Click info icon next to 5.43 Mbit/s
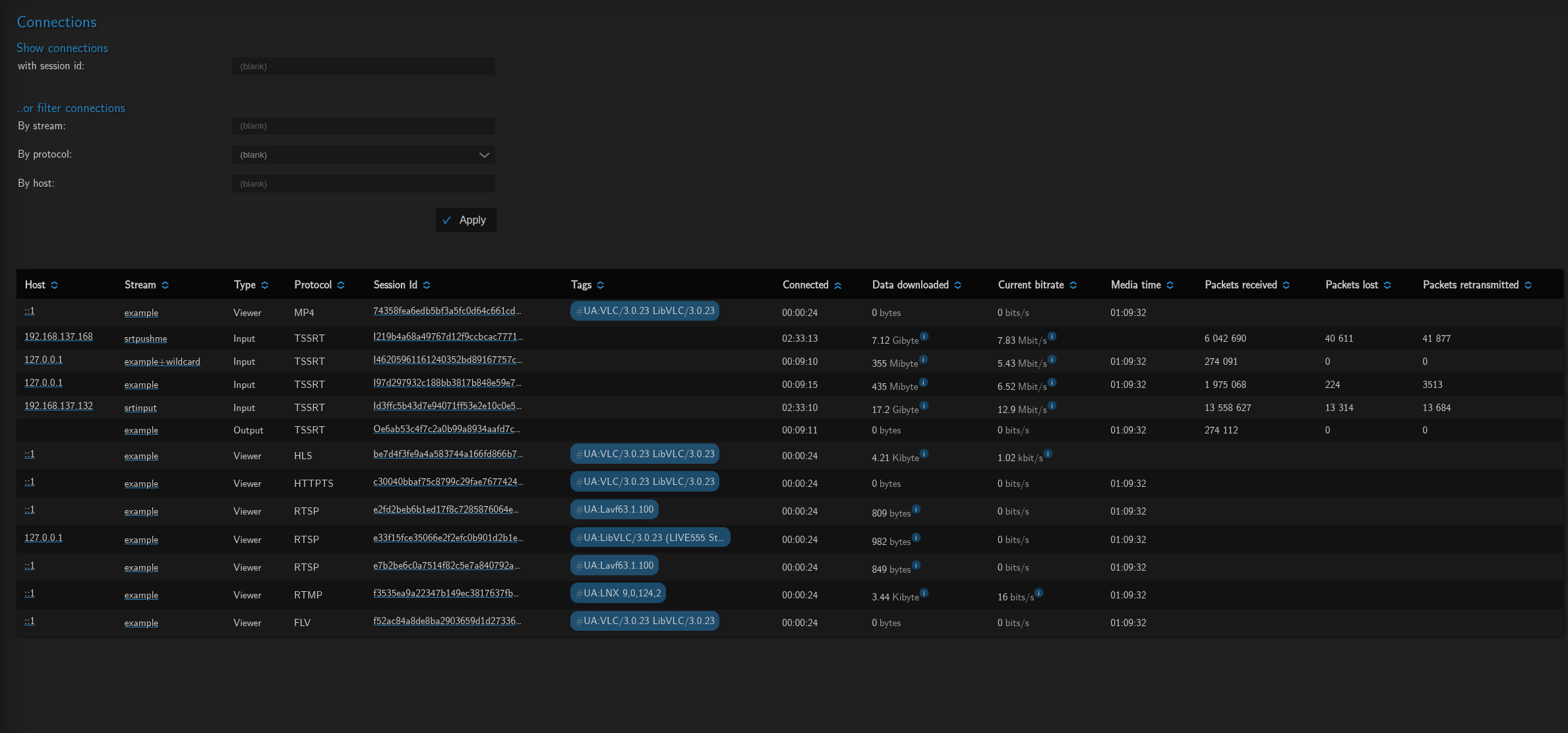Screen dimensions: 1568x733 coord(1052,360)
